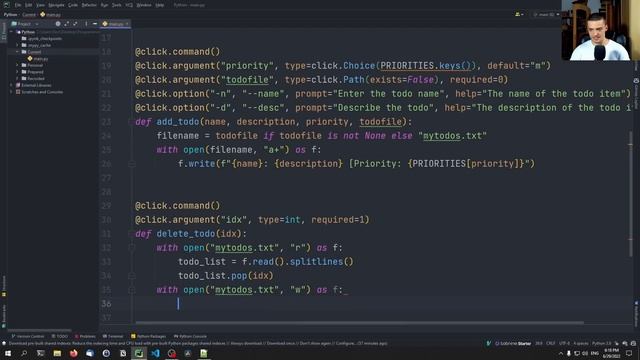The image size is (640, 360).
Task: Open Project panel options (vertical dots)
Action: click(86, 24)
